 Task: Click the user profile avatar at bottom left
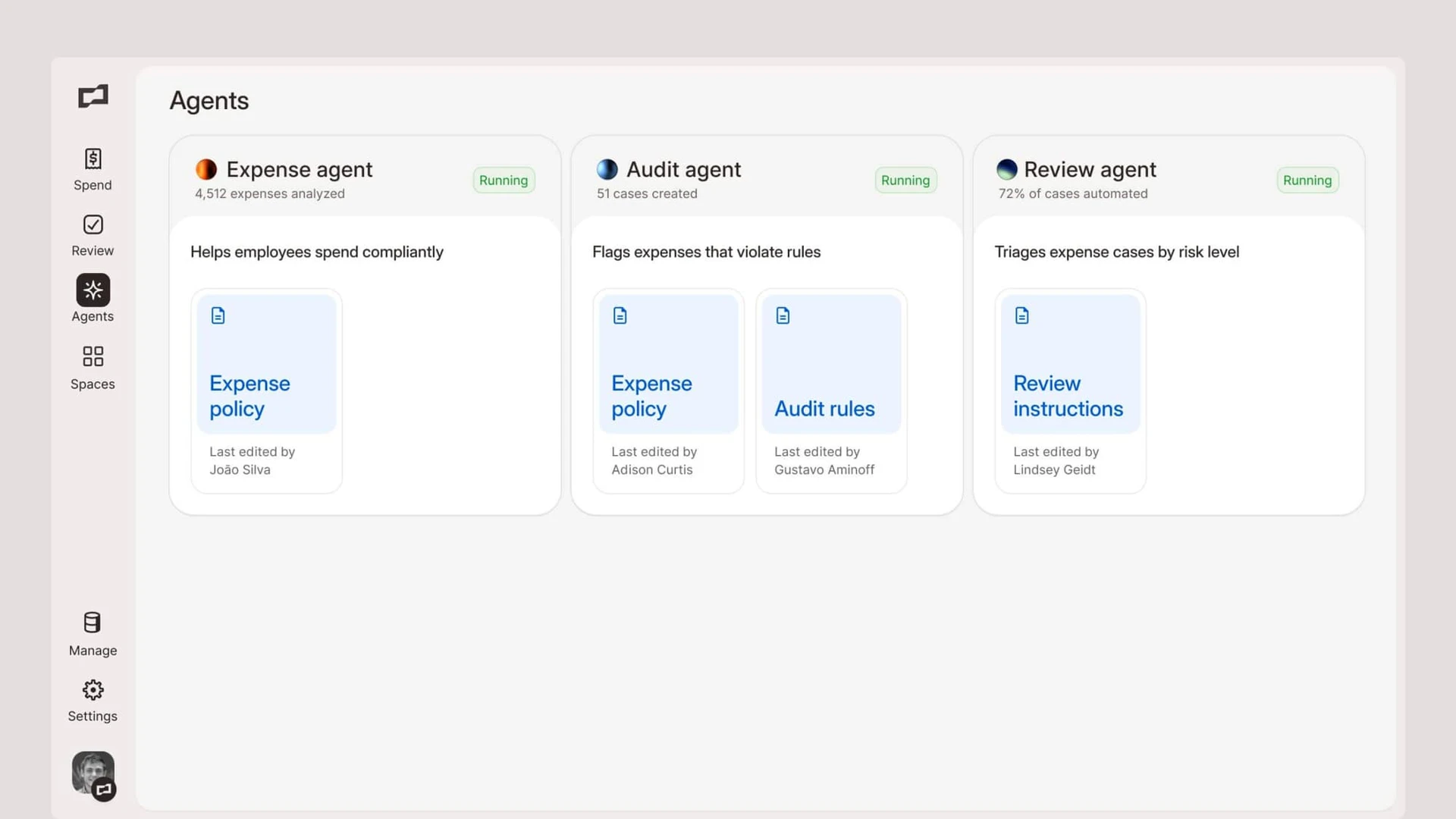pos(92,774)
